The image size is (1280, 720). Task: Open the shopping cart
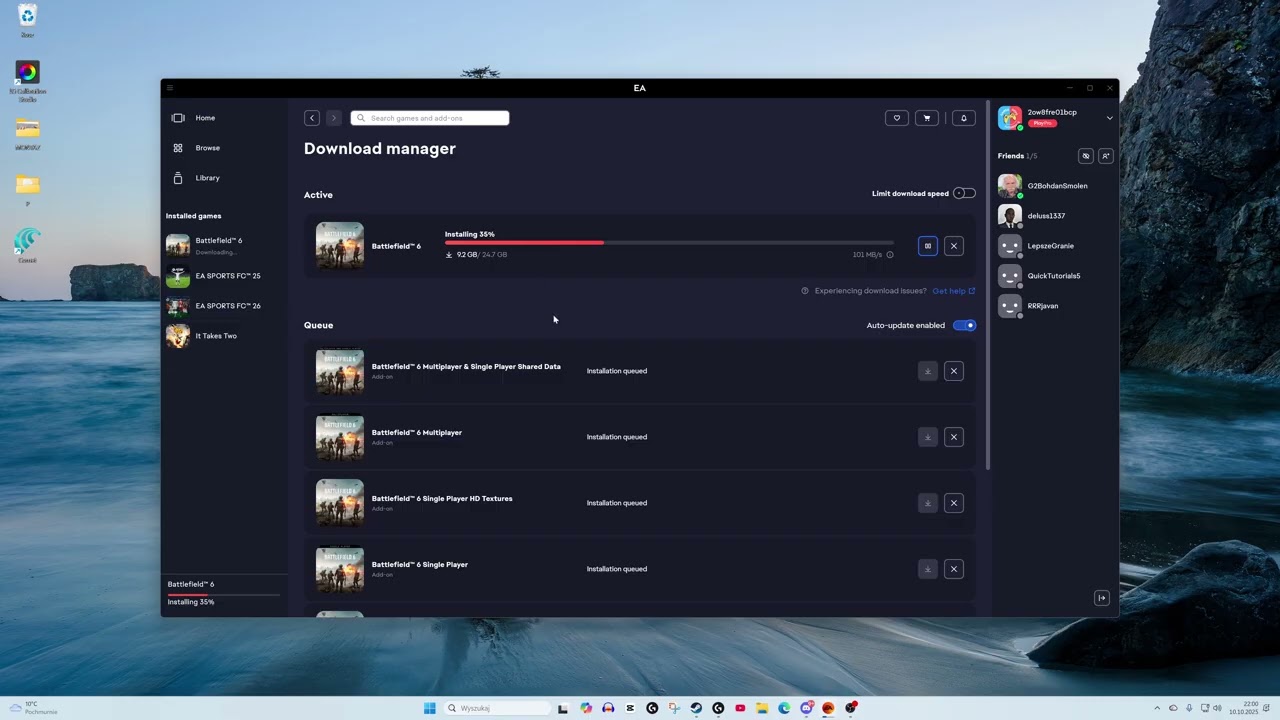pos(927,118)
